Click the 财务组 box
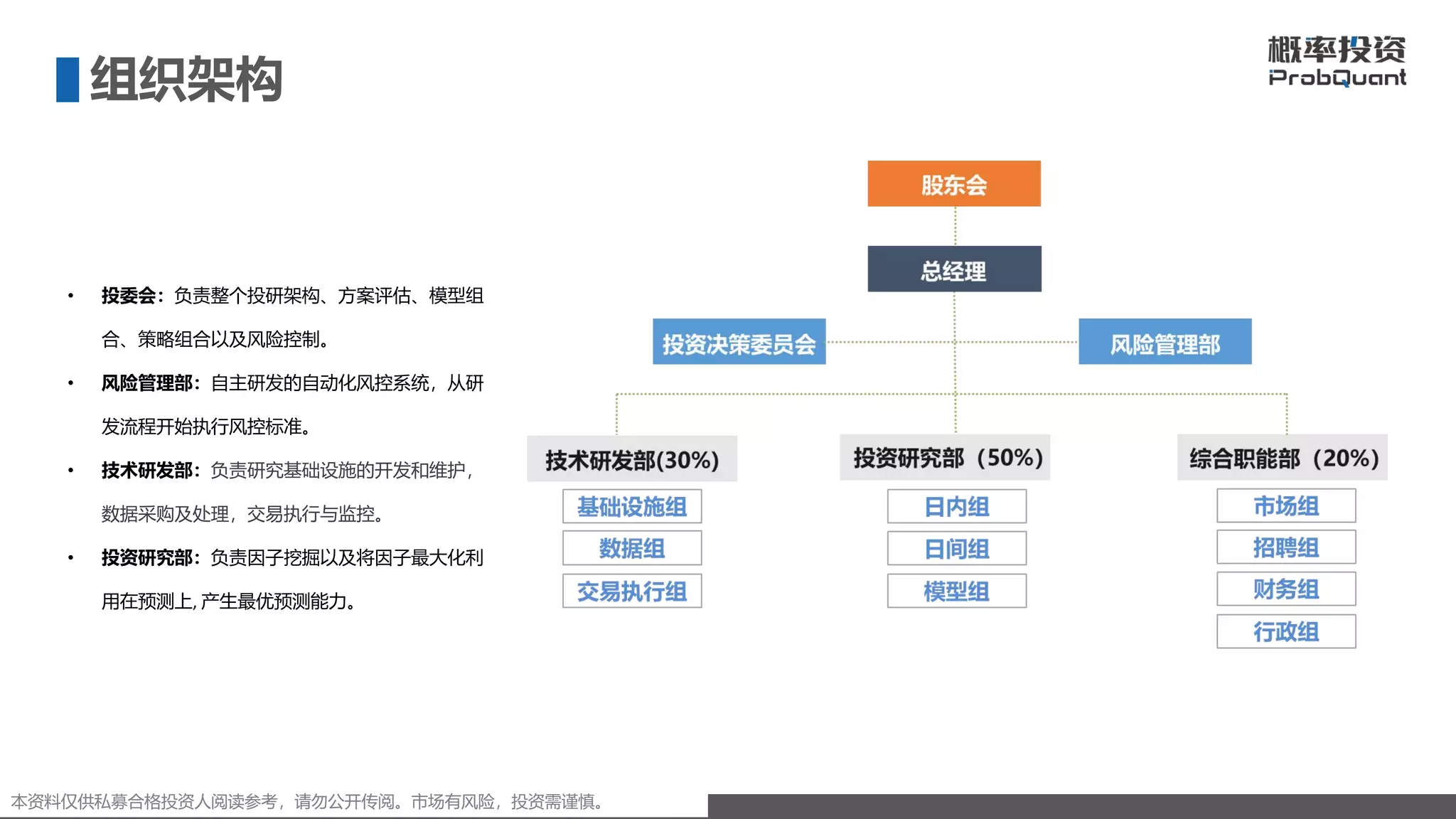1456x819 pixels. pos(1286,589)
